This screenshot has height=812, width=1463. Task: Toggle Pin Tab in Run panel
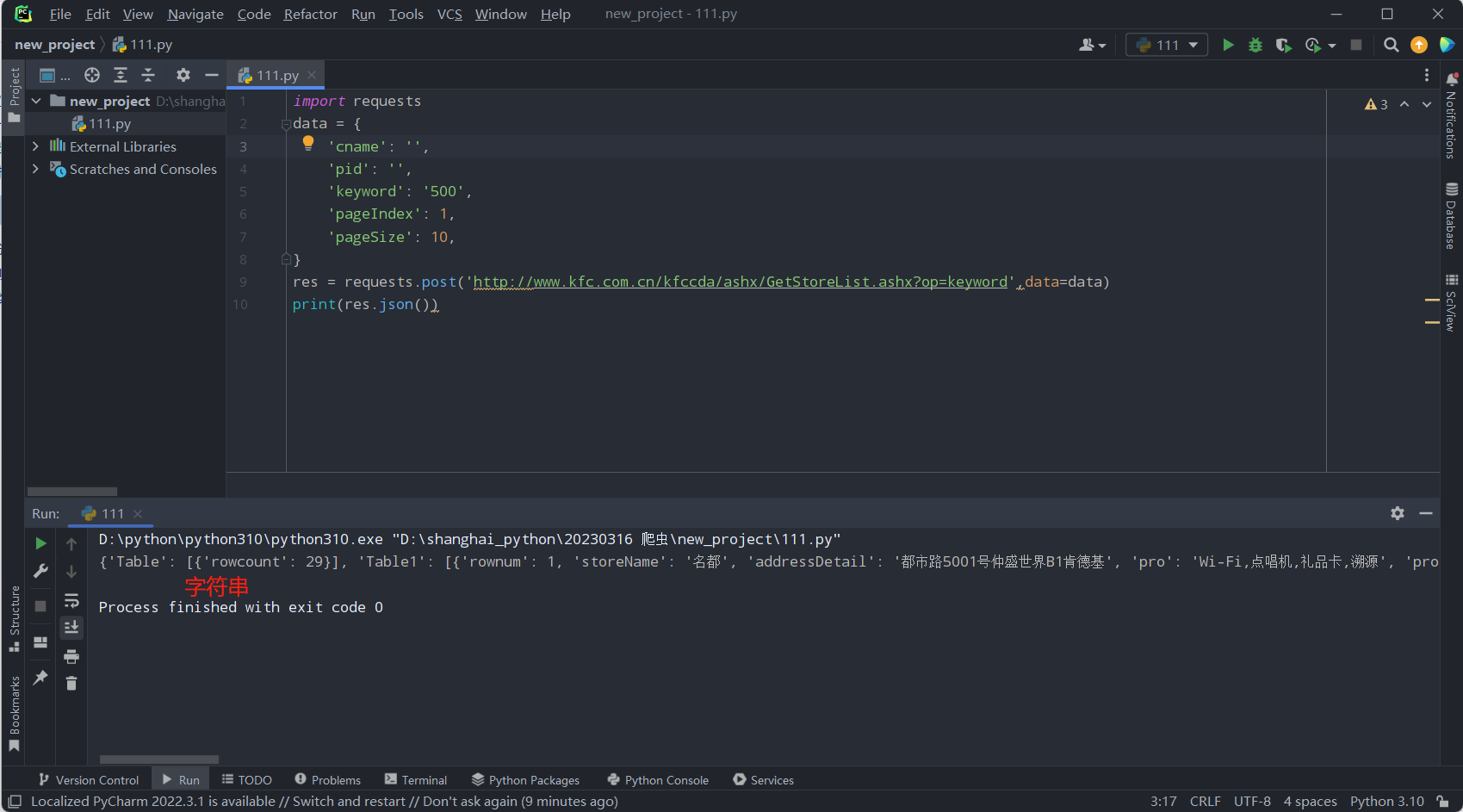click(40, 678)
